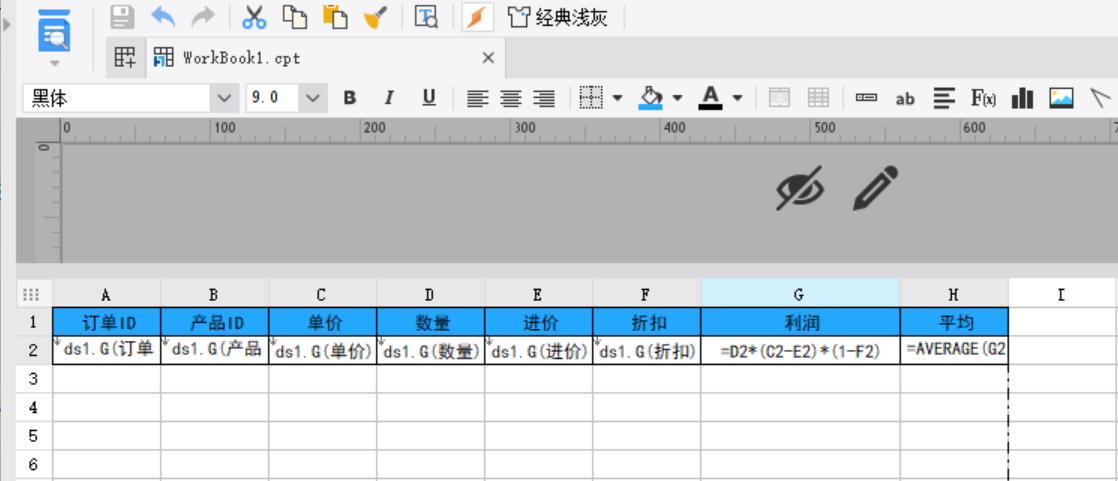1118x481 pixels.
Task: Select the 平均 header cell
Action: pyautogui.click(x=954, y=322)
